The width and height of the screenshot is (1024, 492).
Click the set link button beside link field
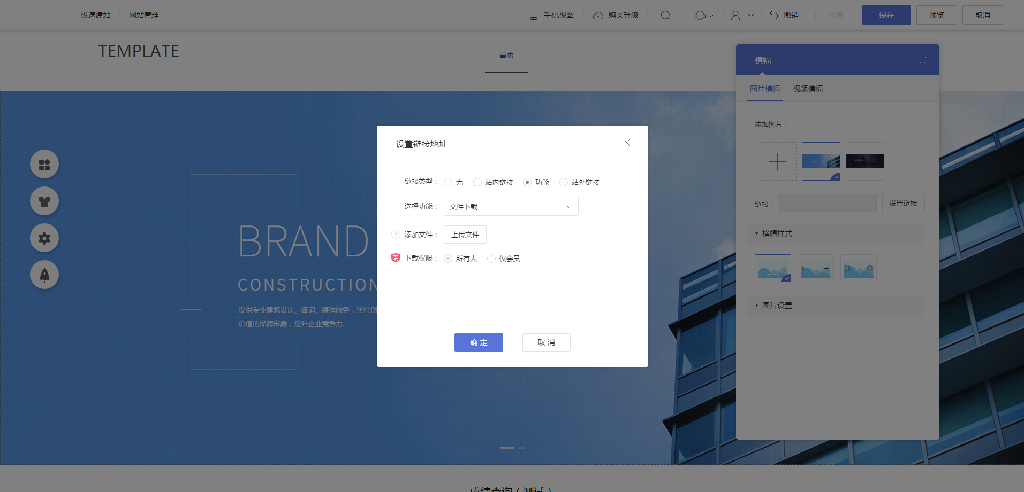coord(904,203)
